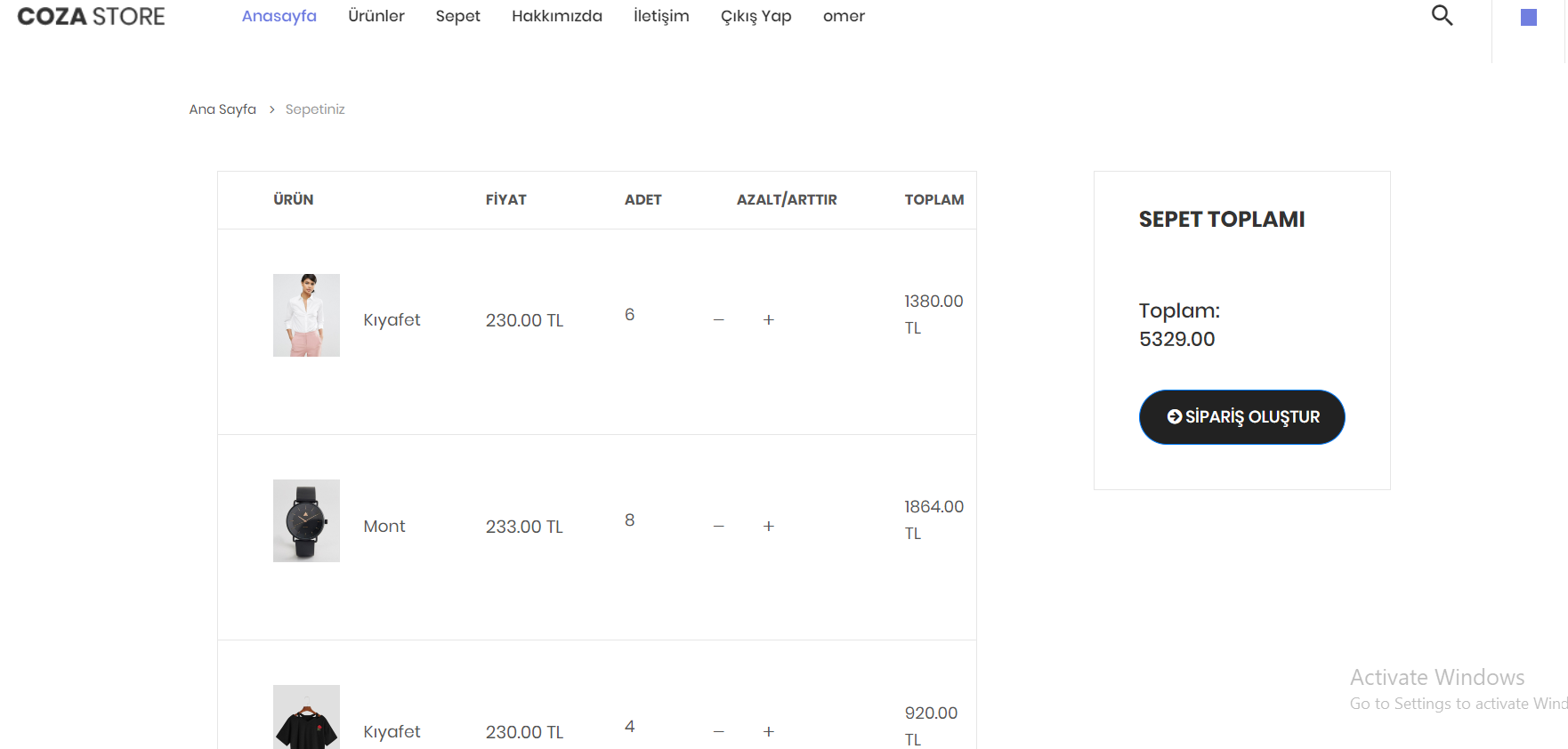Decrease the Mont quantity with minus
Screen dimensions: 1568x749
point(718,526)
